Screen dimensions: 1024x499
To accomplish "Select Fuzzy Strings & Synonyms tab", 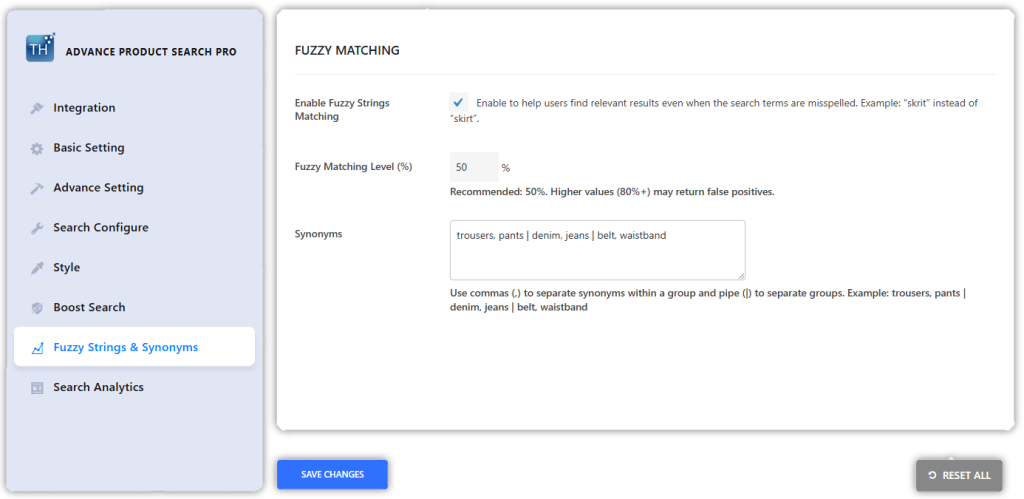I will pos(135,347).
